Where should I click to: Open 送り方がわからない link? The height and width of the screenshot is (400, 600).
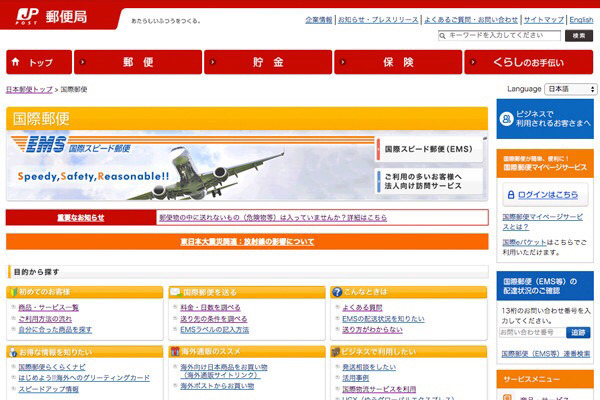click(x=372, y=330)
